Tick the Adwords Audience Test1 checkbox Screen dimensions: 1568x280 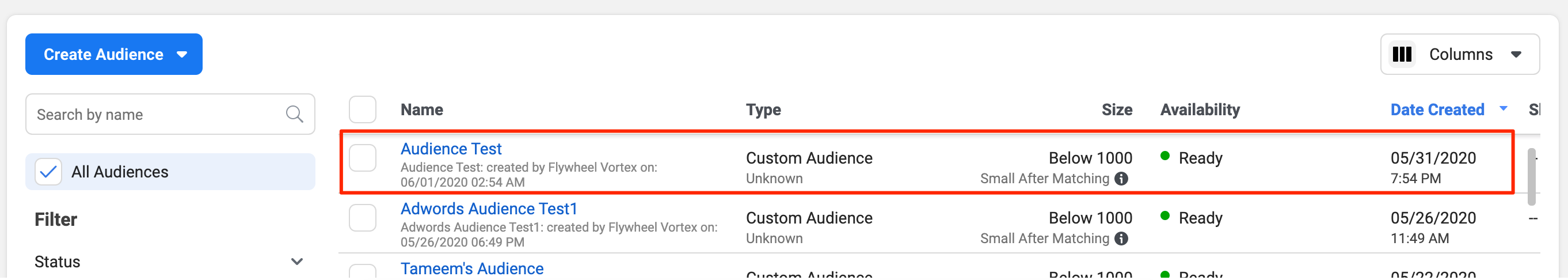pyautogui.click(x=362, y=218)
